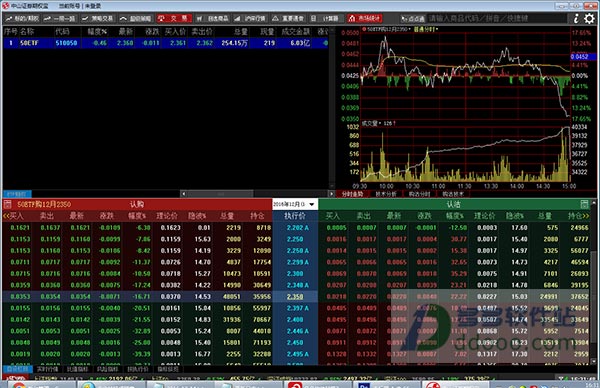
Task: Expand the expiry month dropdown
Action: coord(312,204)
